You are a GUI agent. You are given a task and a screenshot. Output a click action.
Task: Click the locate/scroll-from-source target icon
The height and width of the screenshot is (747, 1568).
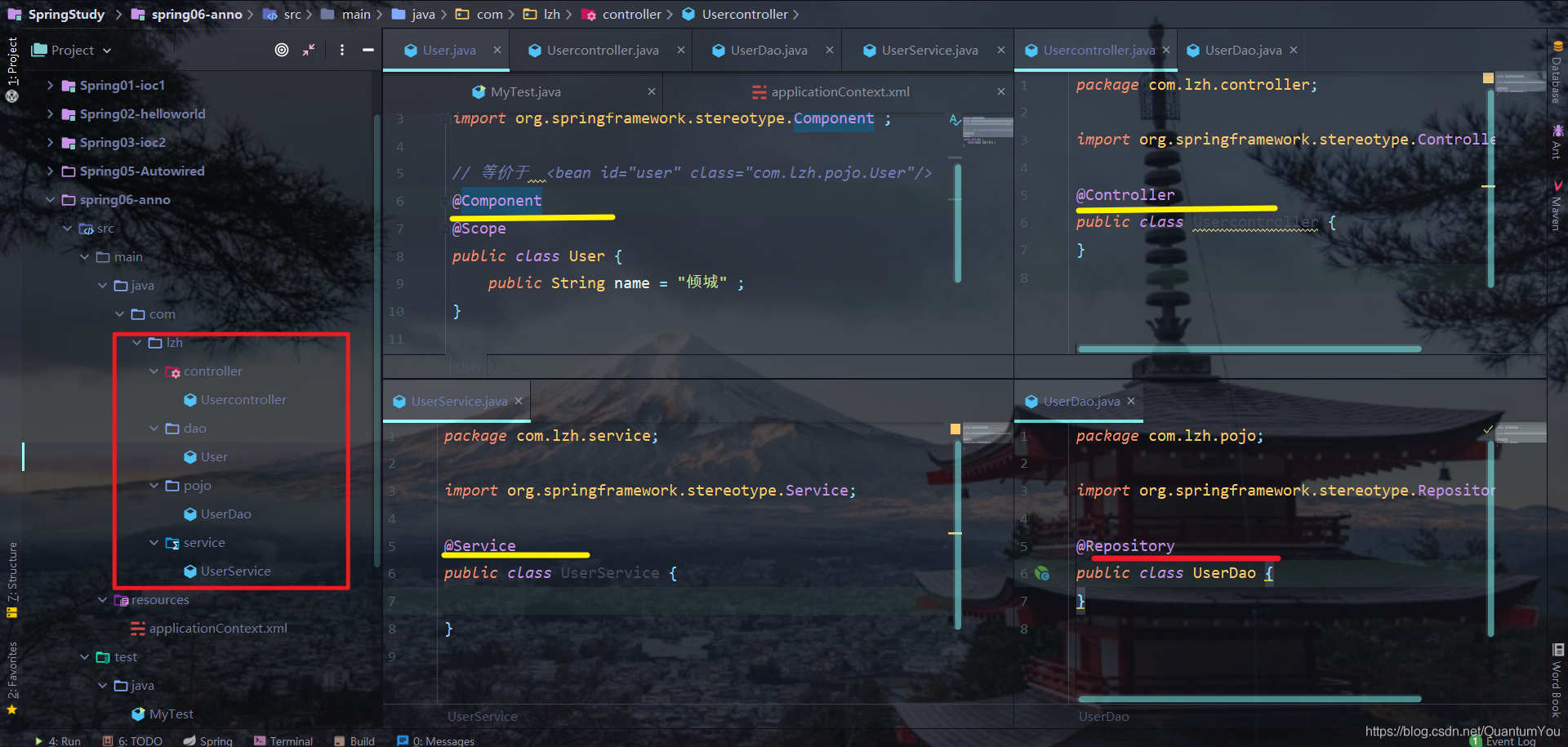(282, 50)
